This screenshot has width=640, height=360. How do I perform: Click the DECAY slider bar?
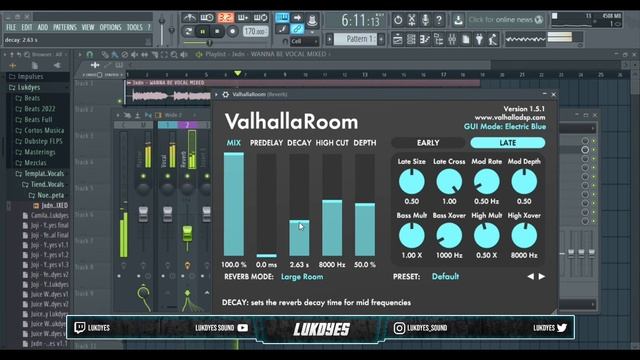[x=299, y=204]
